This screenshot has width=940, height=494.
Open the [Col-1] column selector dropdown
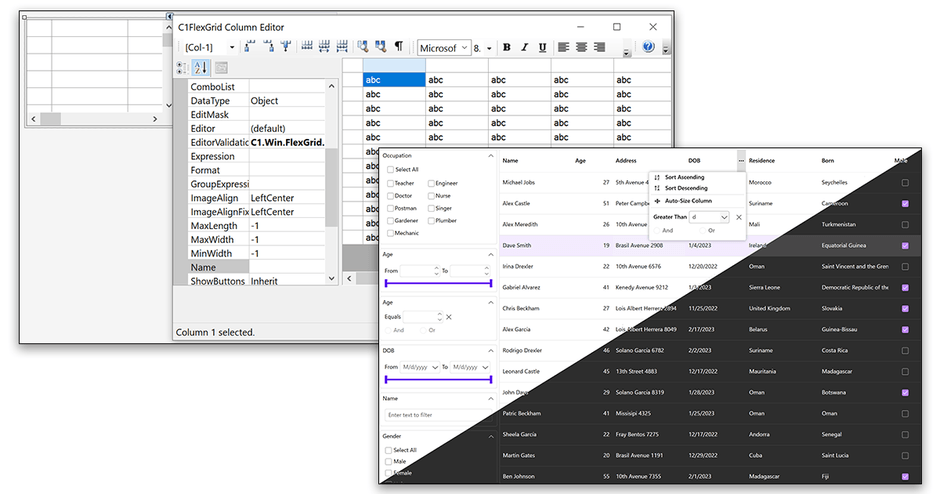point(232,47)
